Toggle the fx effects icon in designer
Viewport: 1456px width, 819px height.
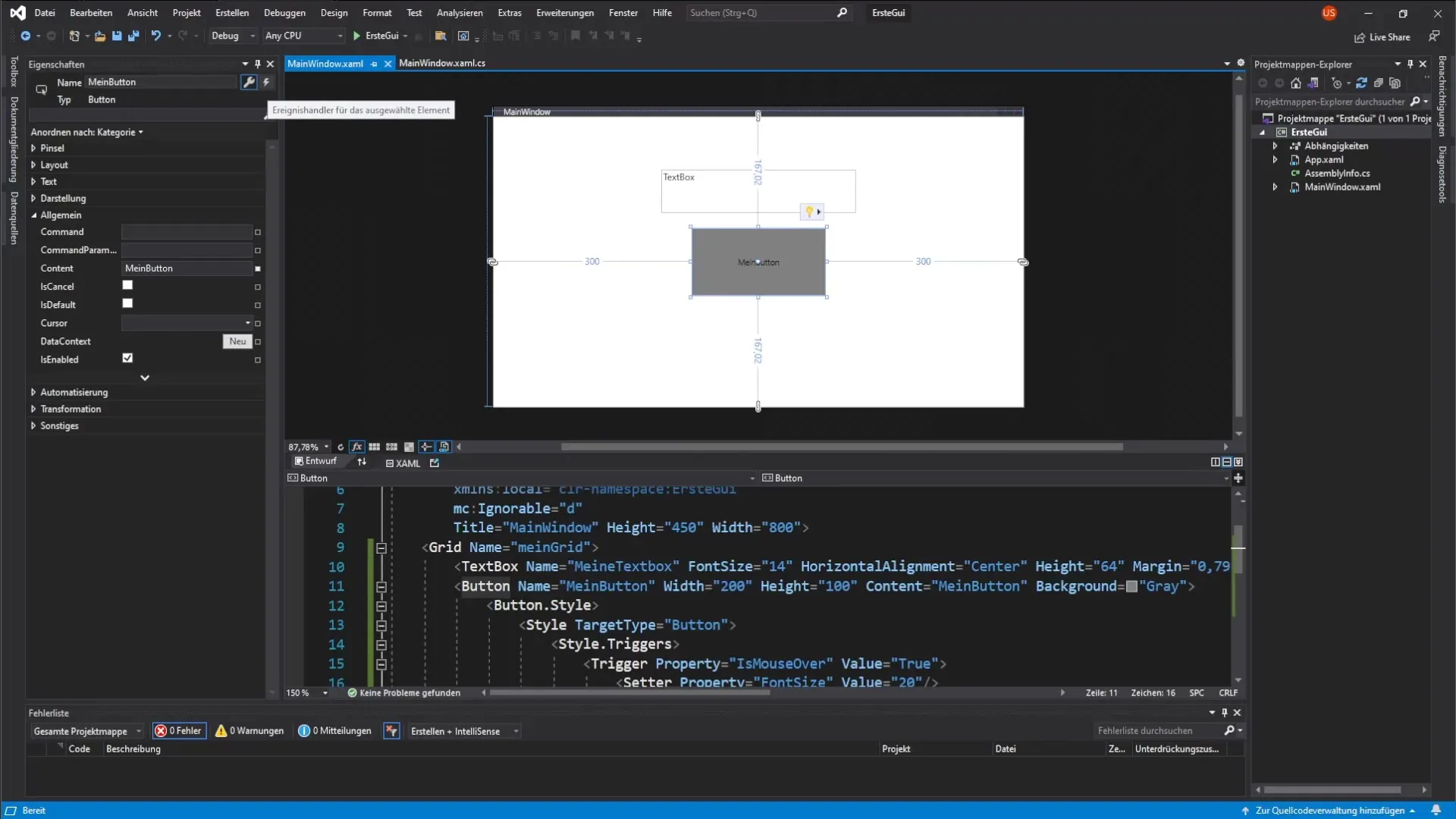[356, 447]
